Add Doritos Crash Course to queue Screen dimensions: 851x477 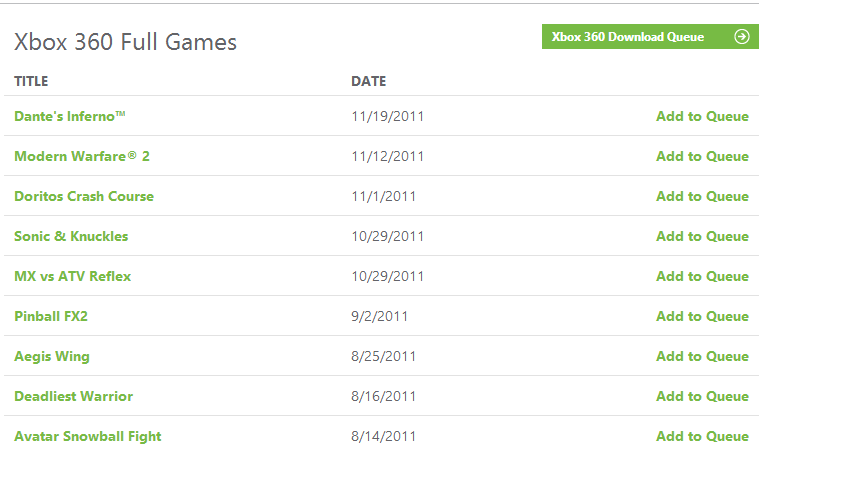(x=702, y=196)
